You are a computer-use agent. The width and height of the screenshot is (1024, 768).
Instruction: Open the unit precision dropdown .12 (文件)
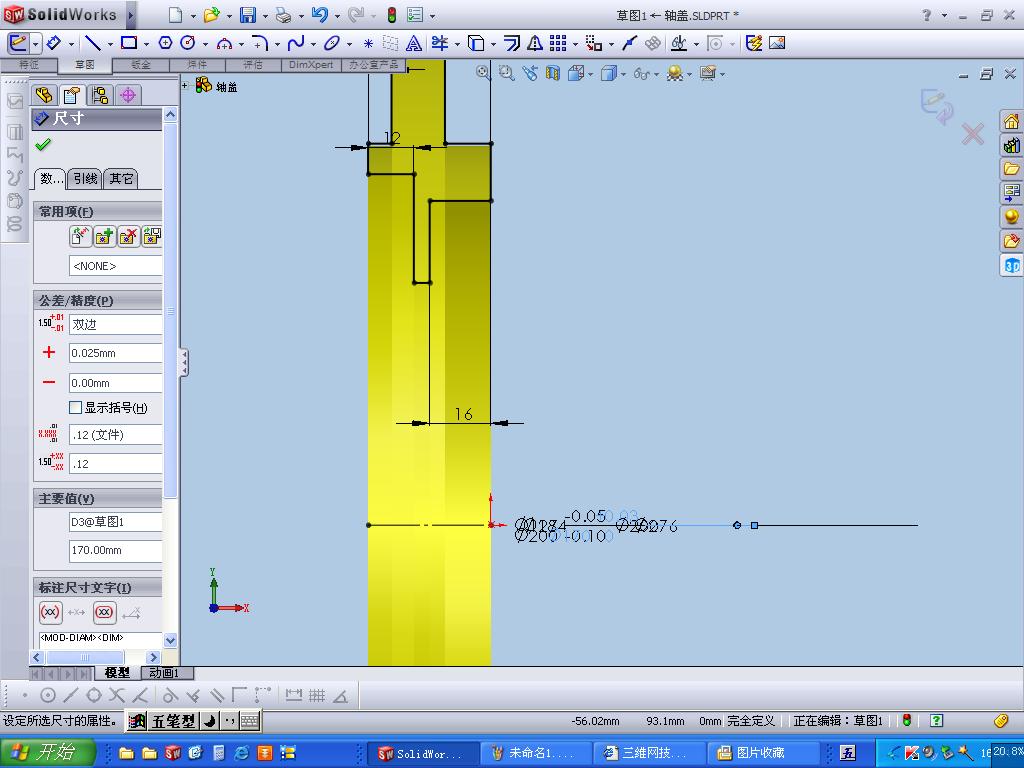point(116,435)
